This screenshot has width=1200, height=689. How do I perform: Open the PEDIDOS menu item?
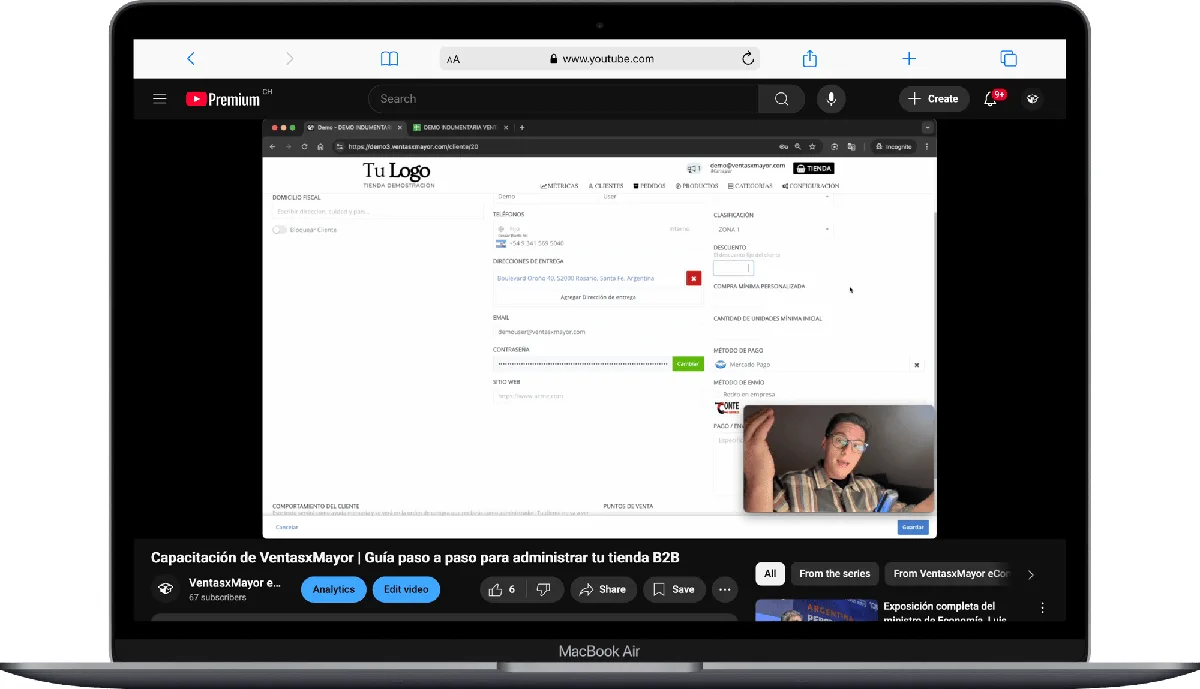[x=650, y=186]
